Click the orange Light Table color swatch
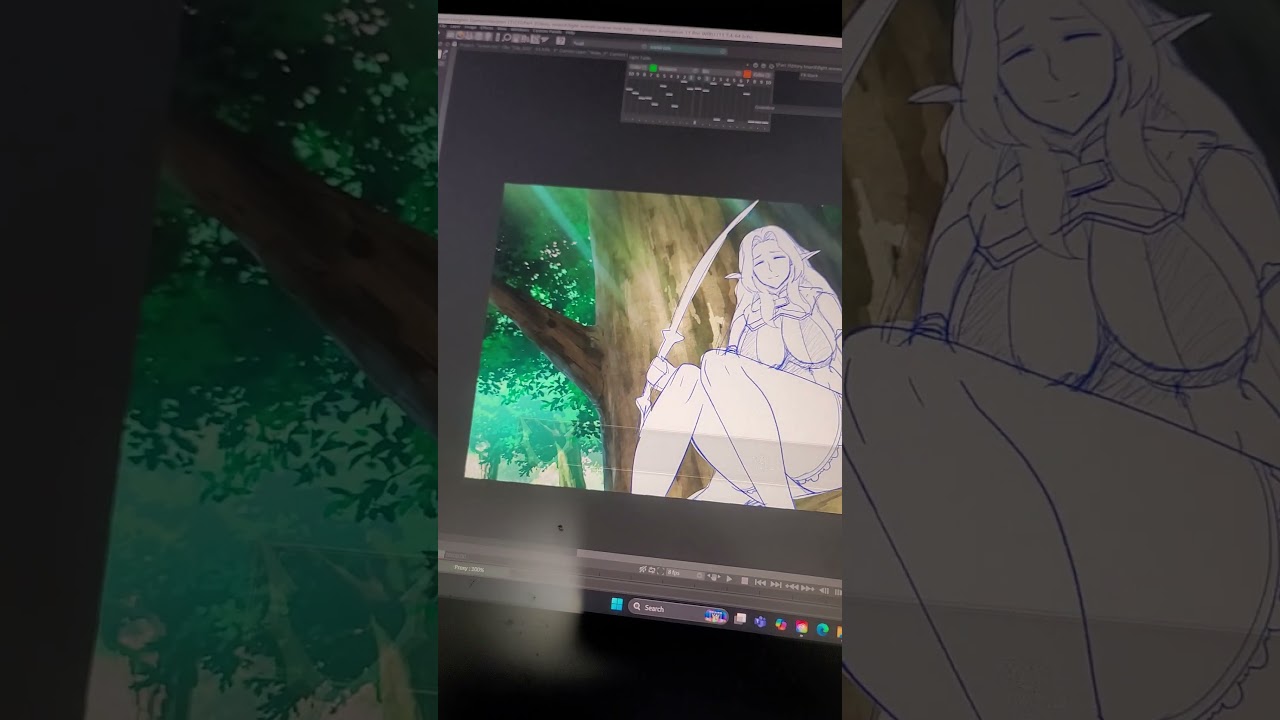The width and height of the screenshot is (1280, 720). pos(747,74)
